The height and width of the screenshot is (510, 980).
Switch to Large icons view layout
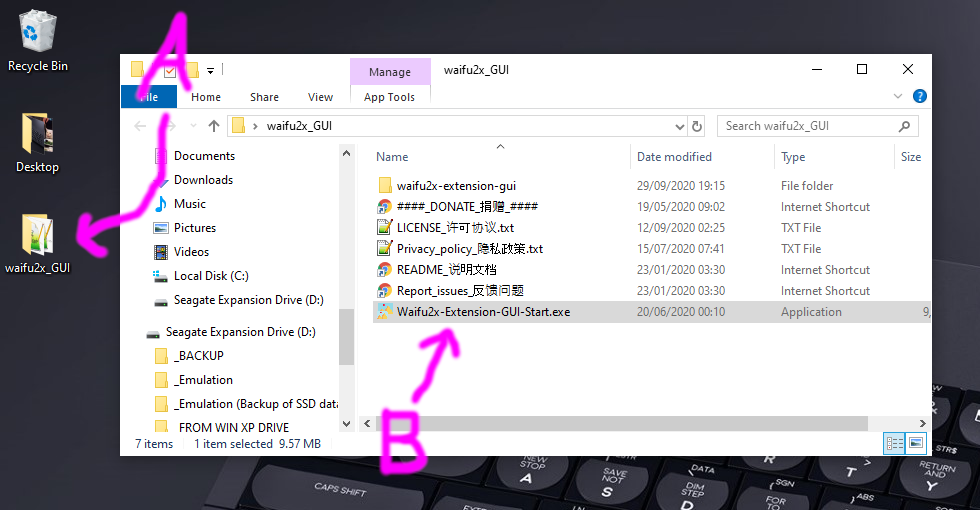916,444
